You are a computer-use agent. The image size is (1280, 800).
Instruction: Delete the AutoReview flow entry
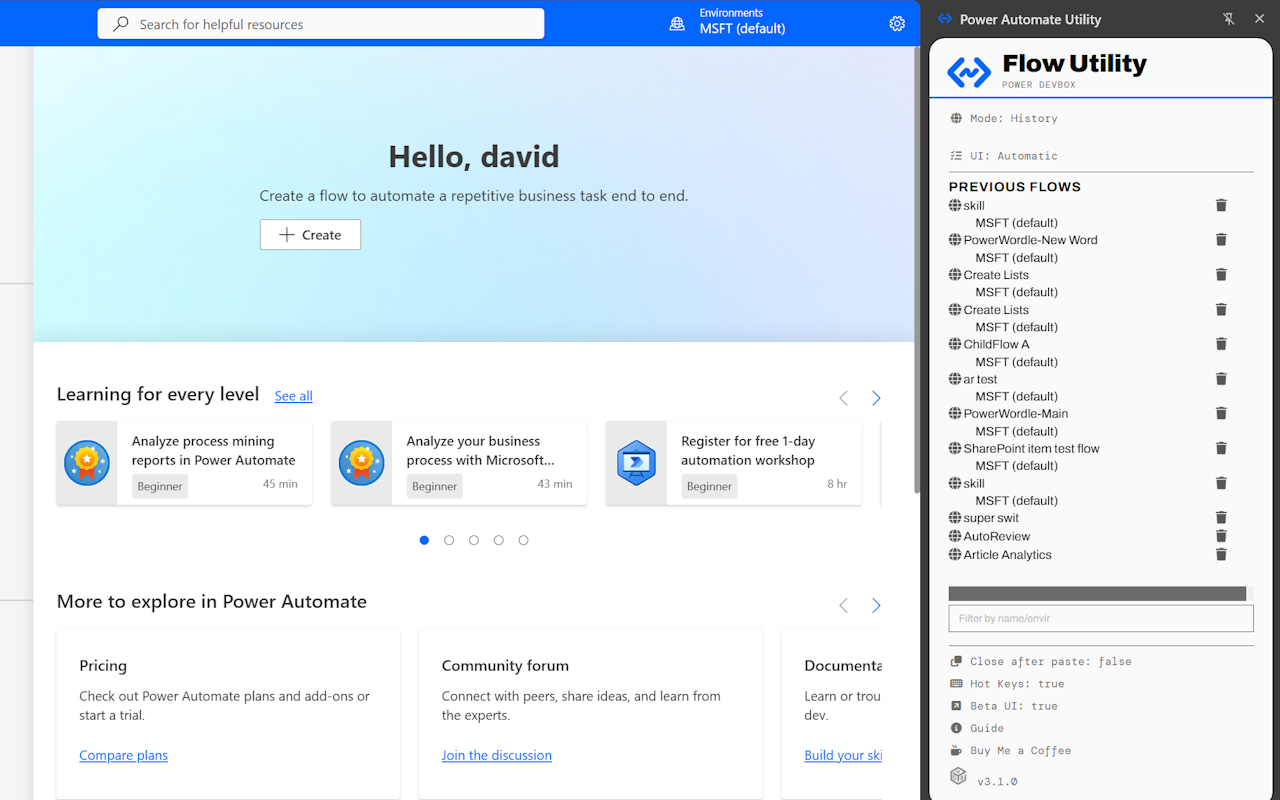click(x=1221, y=536)
